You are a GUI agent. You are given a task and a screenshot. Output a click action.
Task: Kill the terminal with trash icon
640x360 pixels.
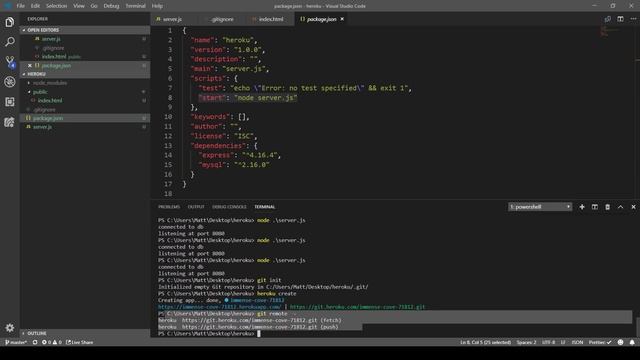click(607, 207)
